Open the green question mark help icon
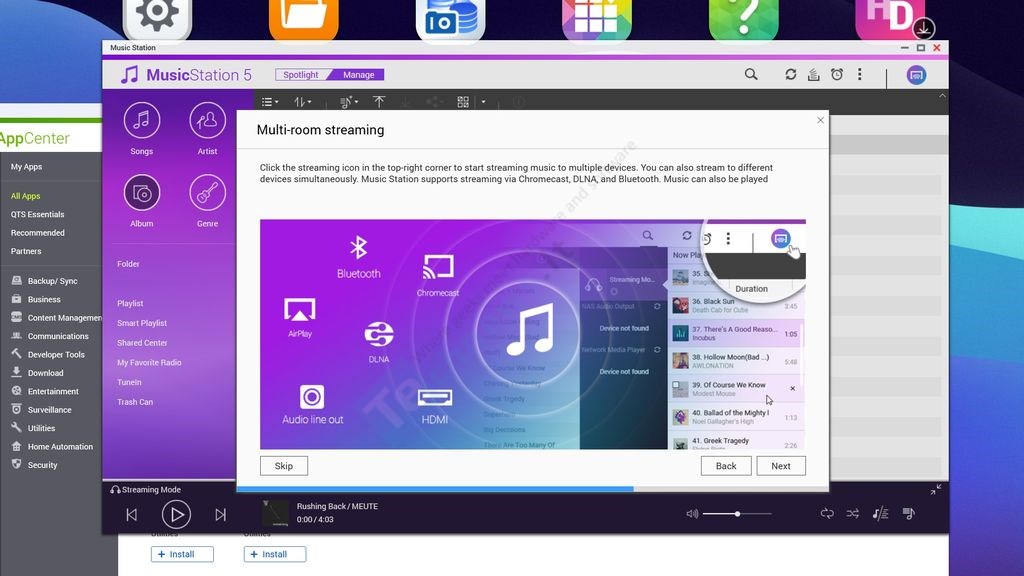1024x576 pixels. point(744,20)
